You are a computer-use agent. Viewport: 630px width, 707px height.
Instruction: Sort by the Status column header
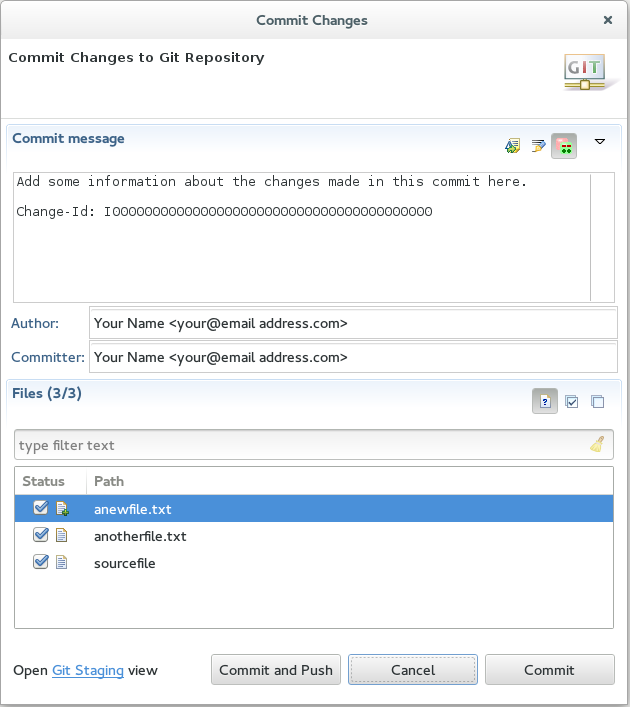[51, 481]
